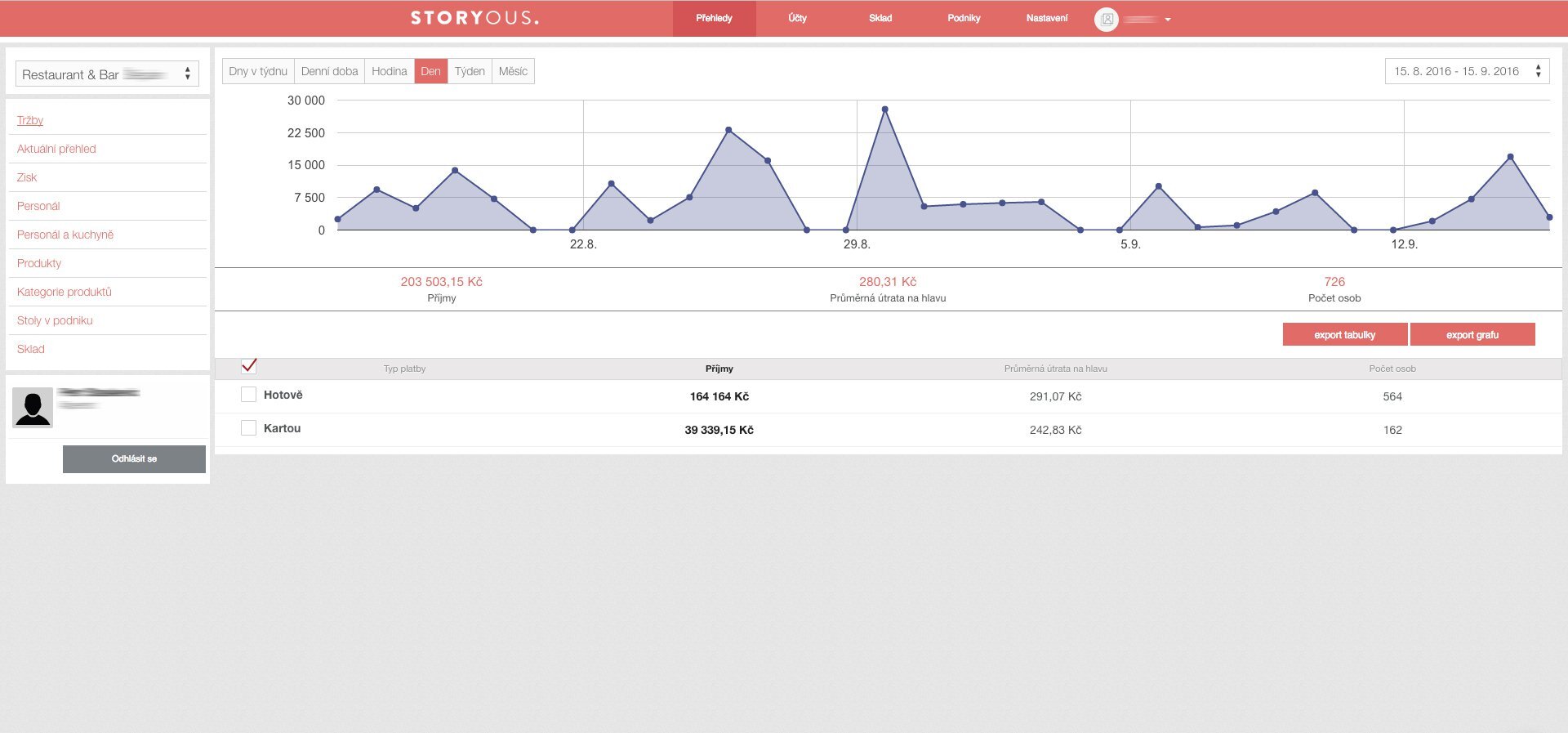Click the Kartou row label
The width and height of the screenshot is (1568, 733).
point(282,428)
